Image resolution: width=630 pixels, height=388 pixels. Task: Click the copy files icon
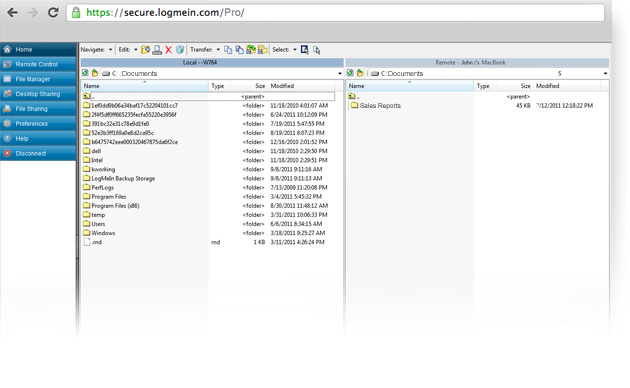pos(228,49)
